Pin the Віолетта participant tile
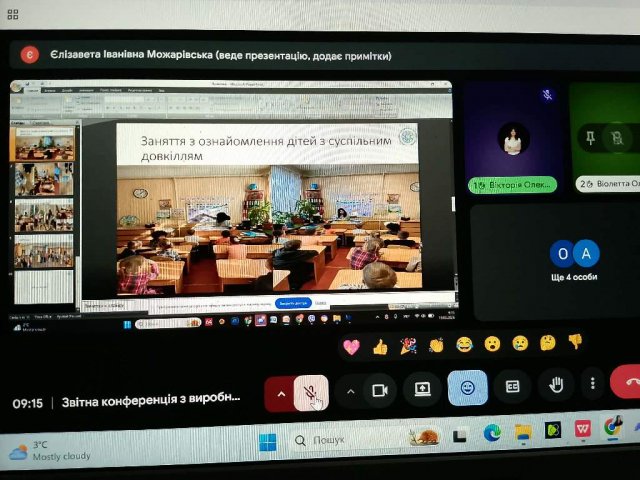The image size is (640, 480). (x=591, y=138)
